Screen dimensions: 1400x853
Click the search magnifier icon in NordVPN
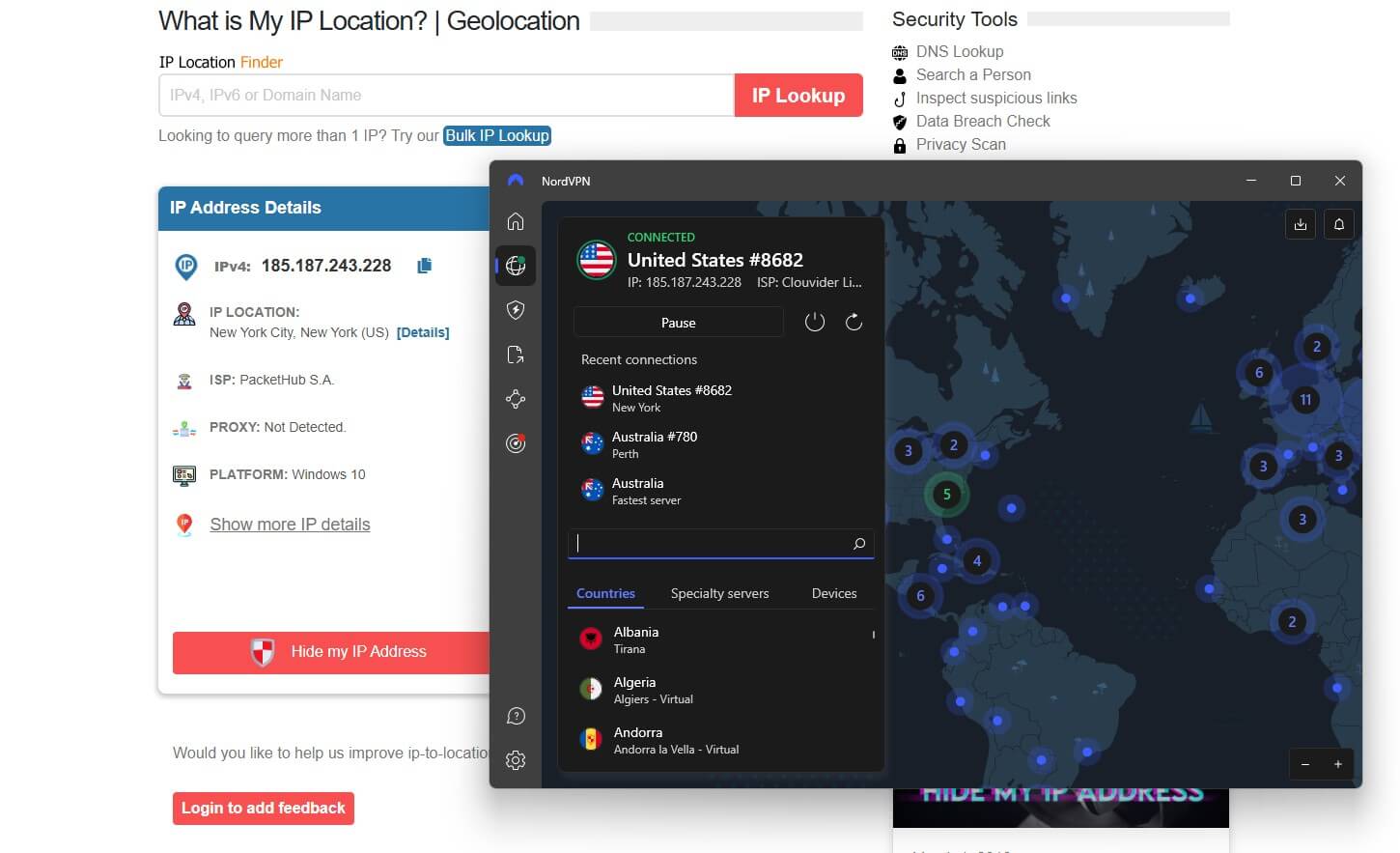(859, 544)
